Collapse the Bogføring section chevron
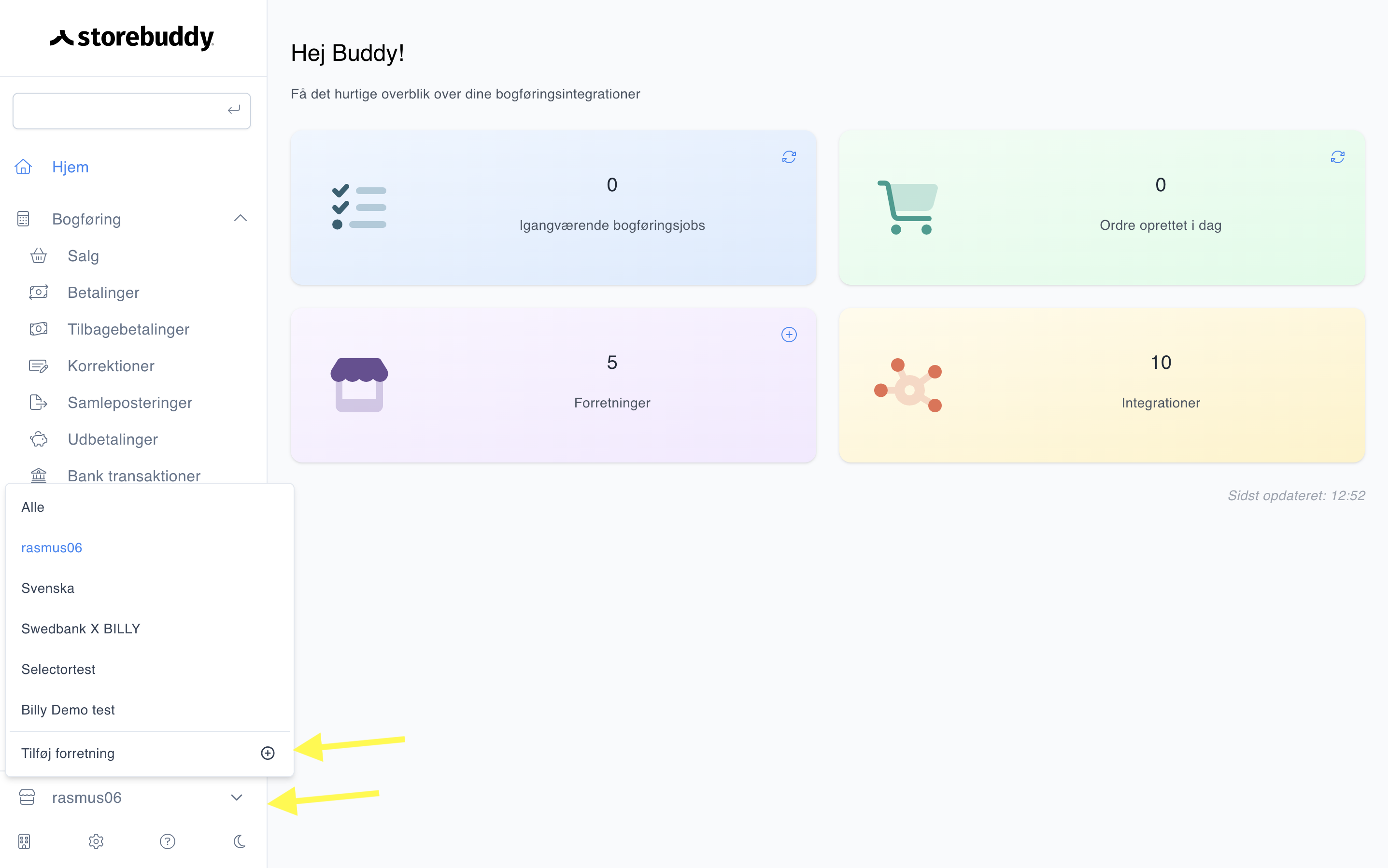 241,218
